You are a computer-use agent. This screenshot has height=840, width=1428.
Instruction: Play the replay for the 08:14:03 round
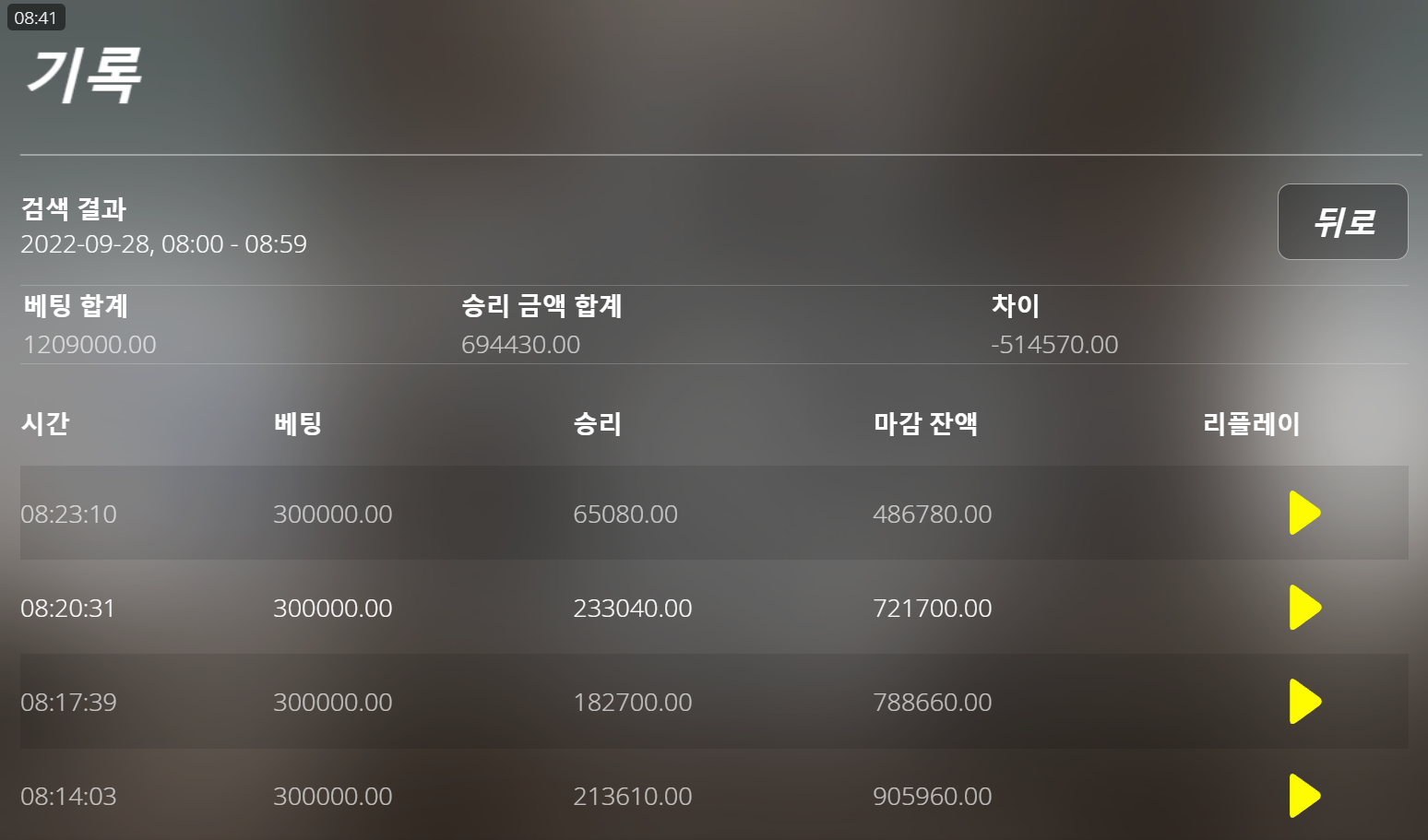(1304, 796)
